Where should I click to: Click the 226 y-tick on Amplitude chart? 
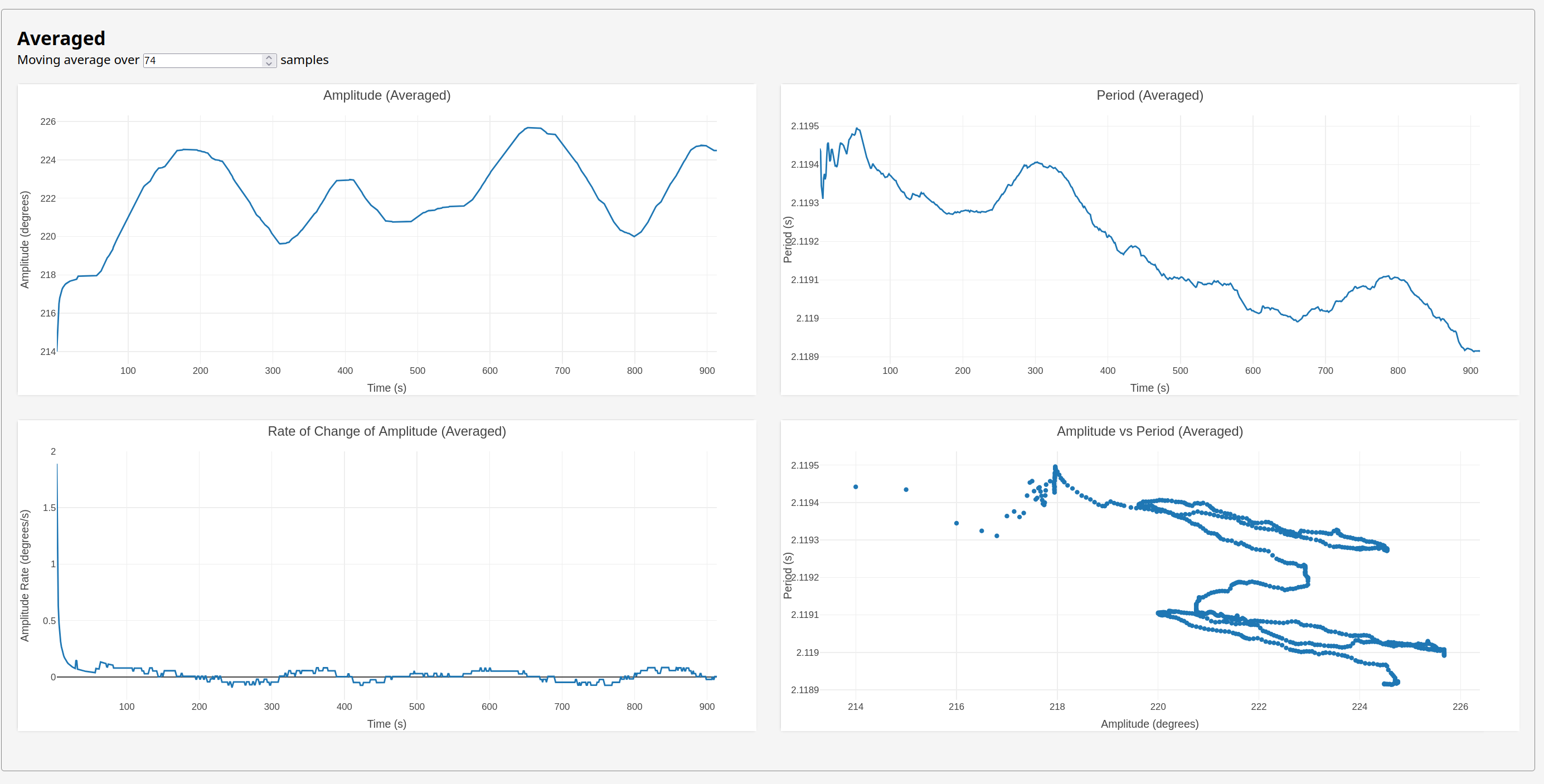[x=48, y=121]
